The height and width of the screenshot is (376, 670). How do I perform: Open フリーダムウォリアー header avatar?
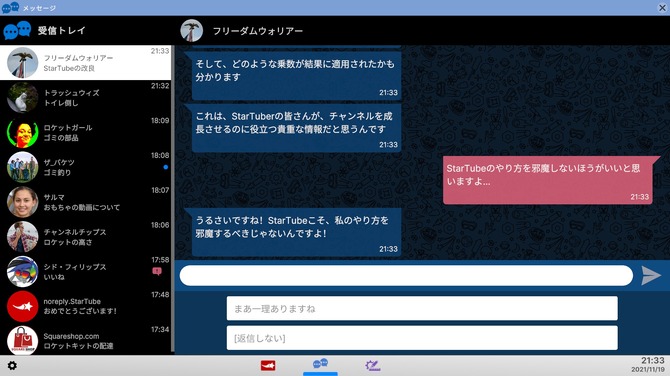point(191,31)
